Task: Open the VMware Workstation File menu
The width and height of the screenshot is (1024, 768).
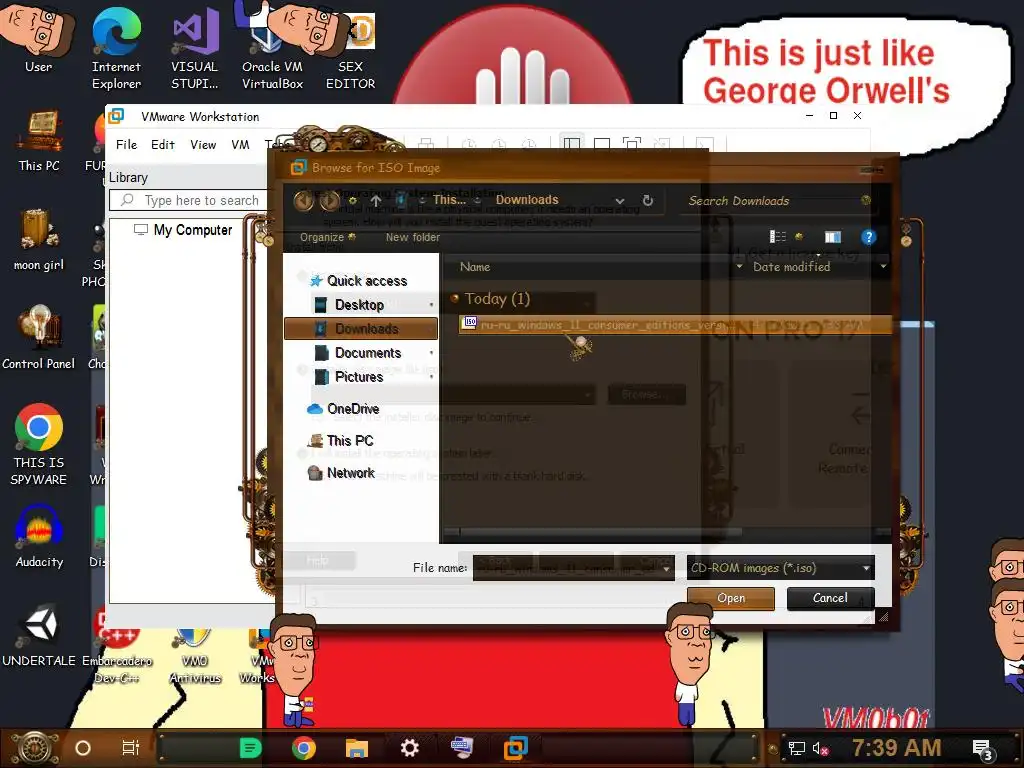Action: tap(127, 144)
